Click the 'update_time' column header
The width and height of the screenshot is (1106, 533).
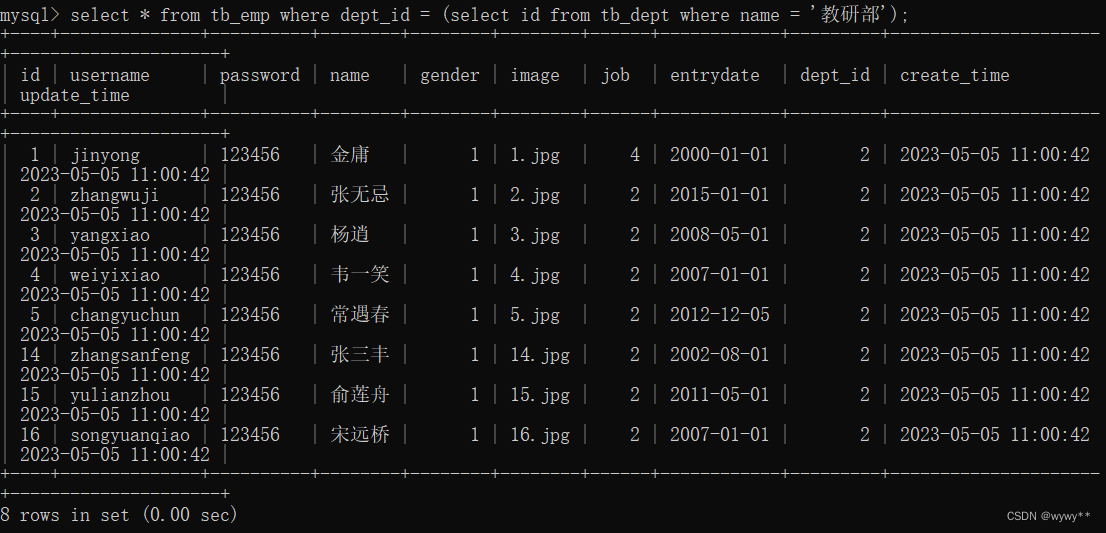point(75,95)
